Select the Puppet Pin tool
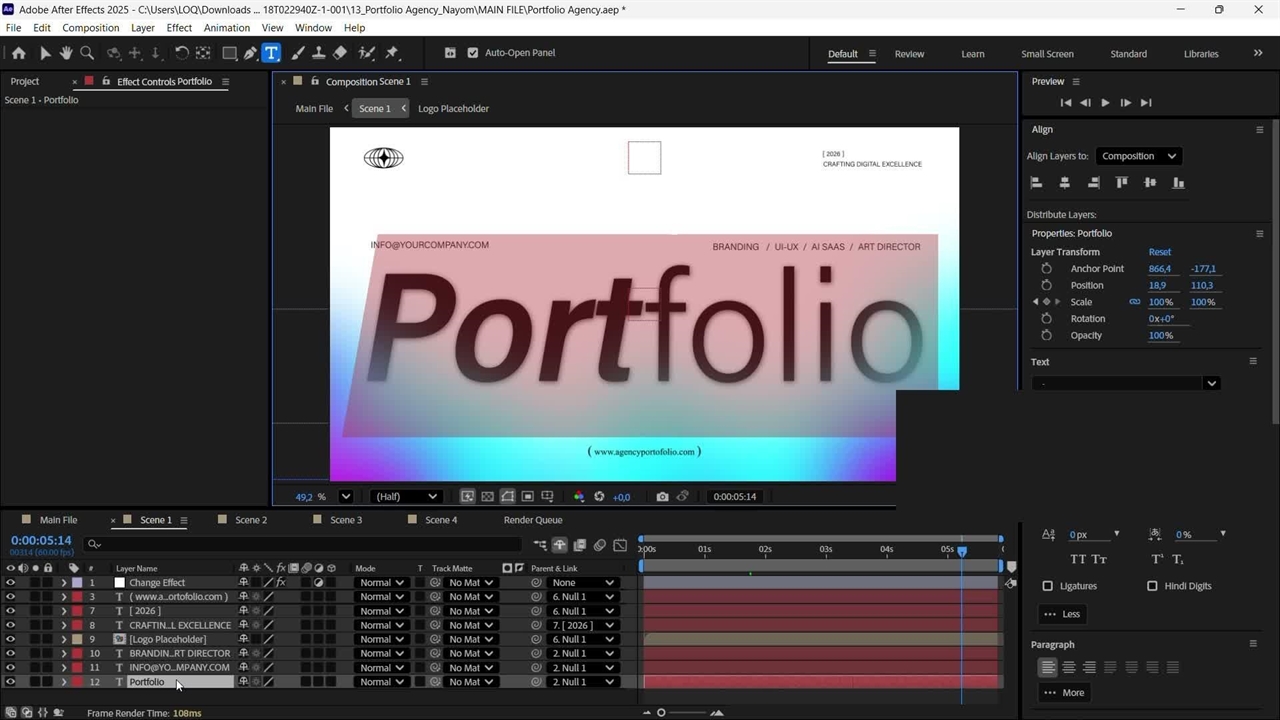 [x=392, y=53]
